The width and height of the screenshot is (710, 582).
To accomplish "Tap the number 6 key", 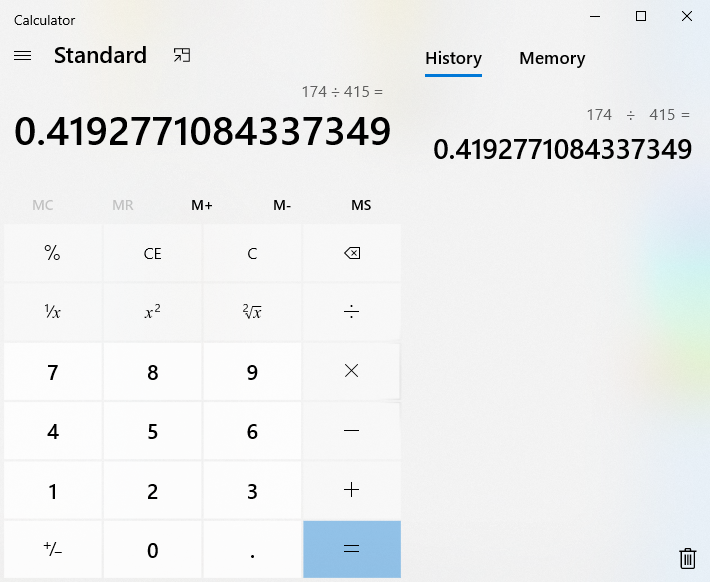I will tap(252, 431).
